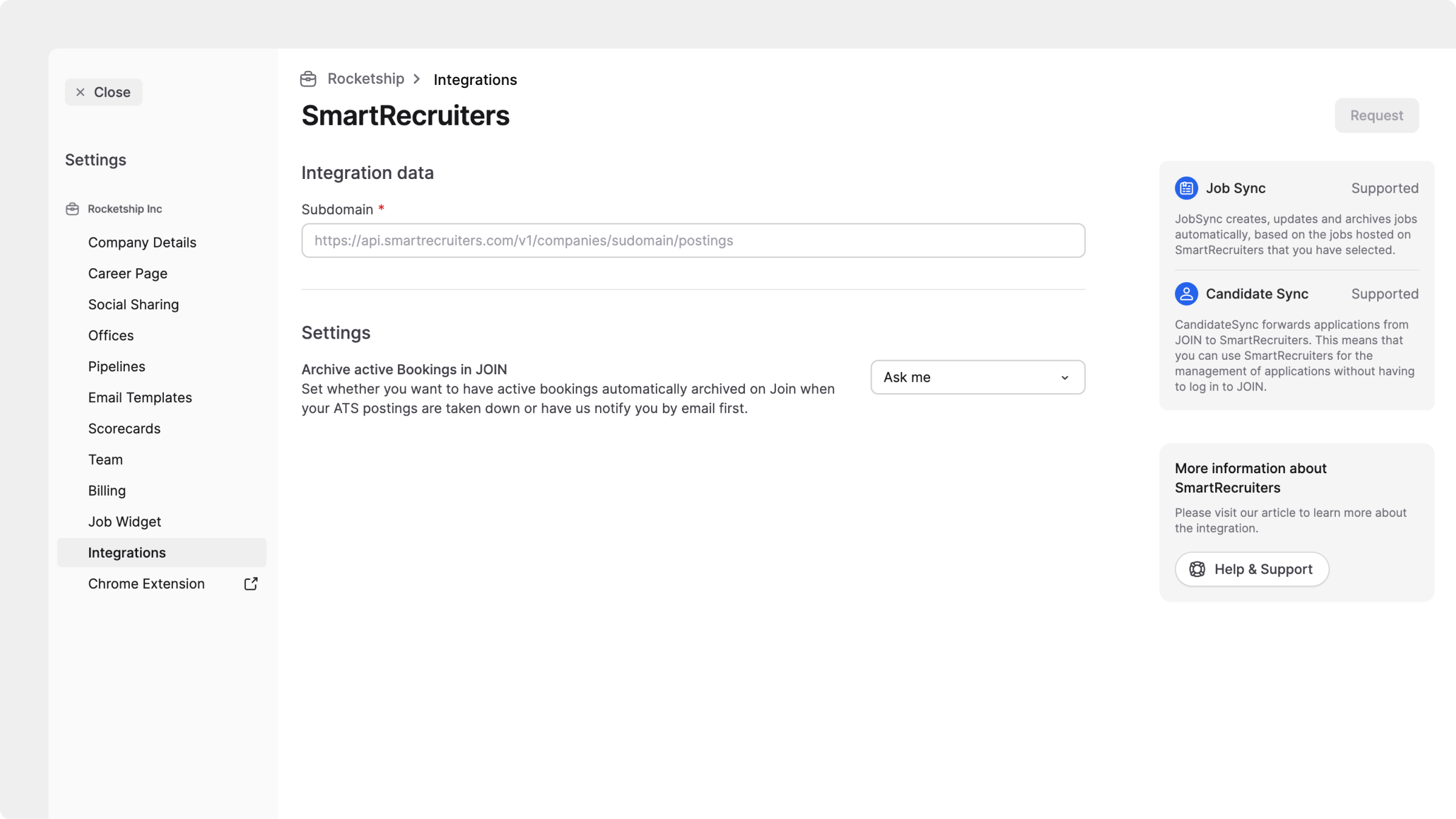Viewport: 1456px width, 819px height.
Task: Click the breadcrumb chevron after Rocketship
Action: point(417,79)
